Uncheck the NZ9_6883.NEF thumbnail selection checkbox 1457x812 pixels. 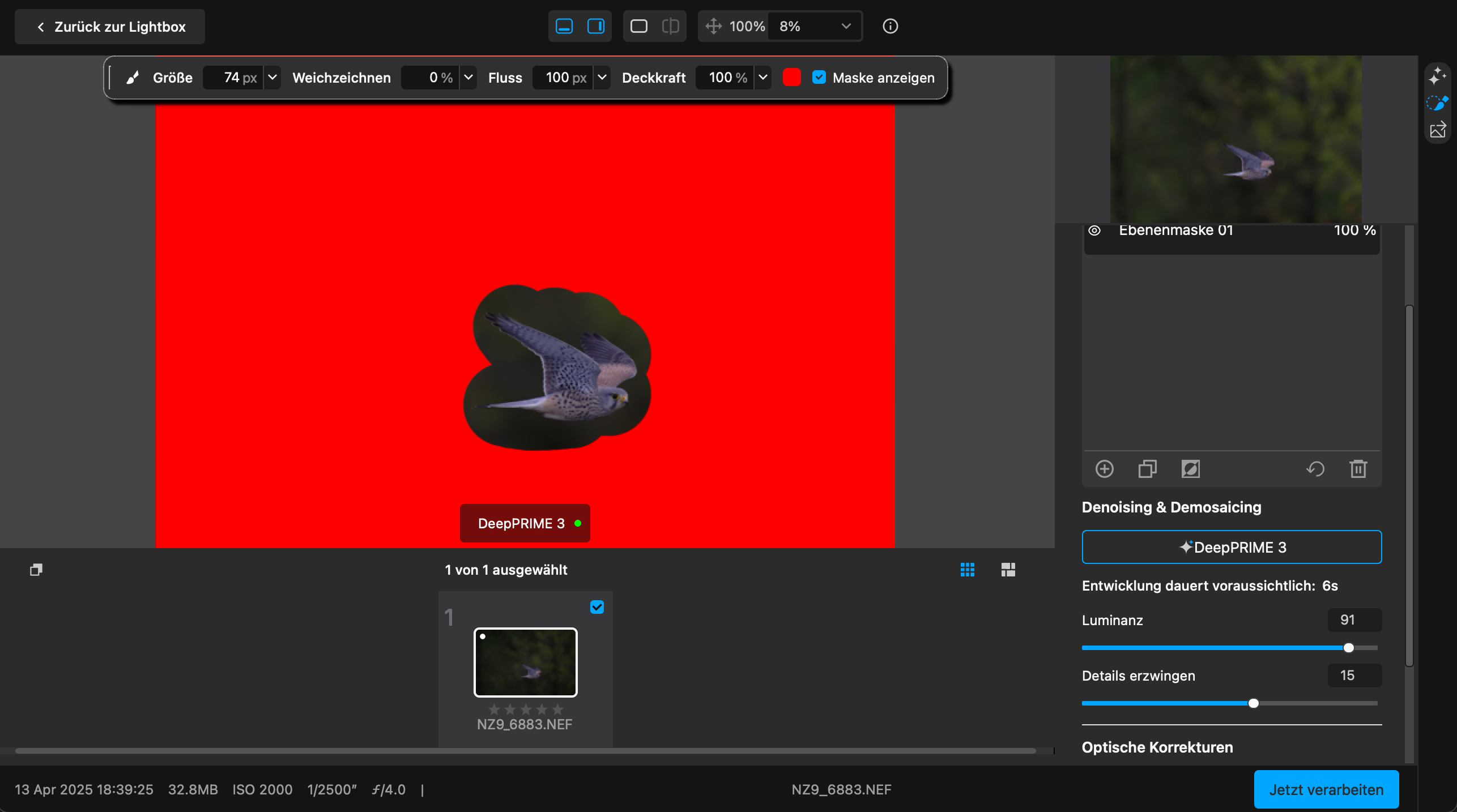(597, 607)
